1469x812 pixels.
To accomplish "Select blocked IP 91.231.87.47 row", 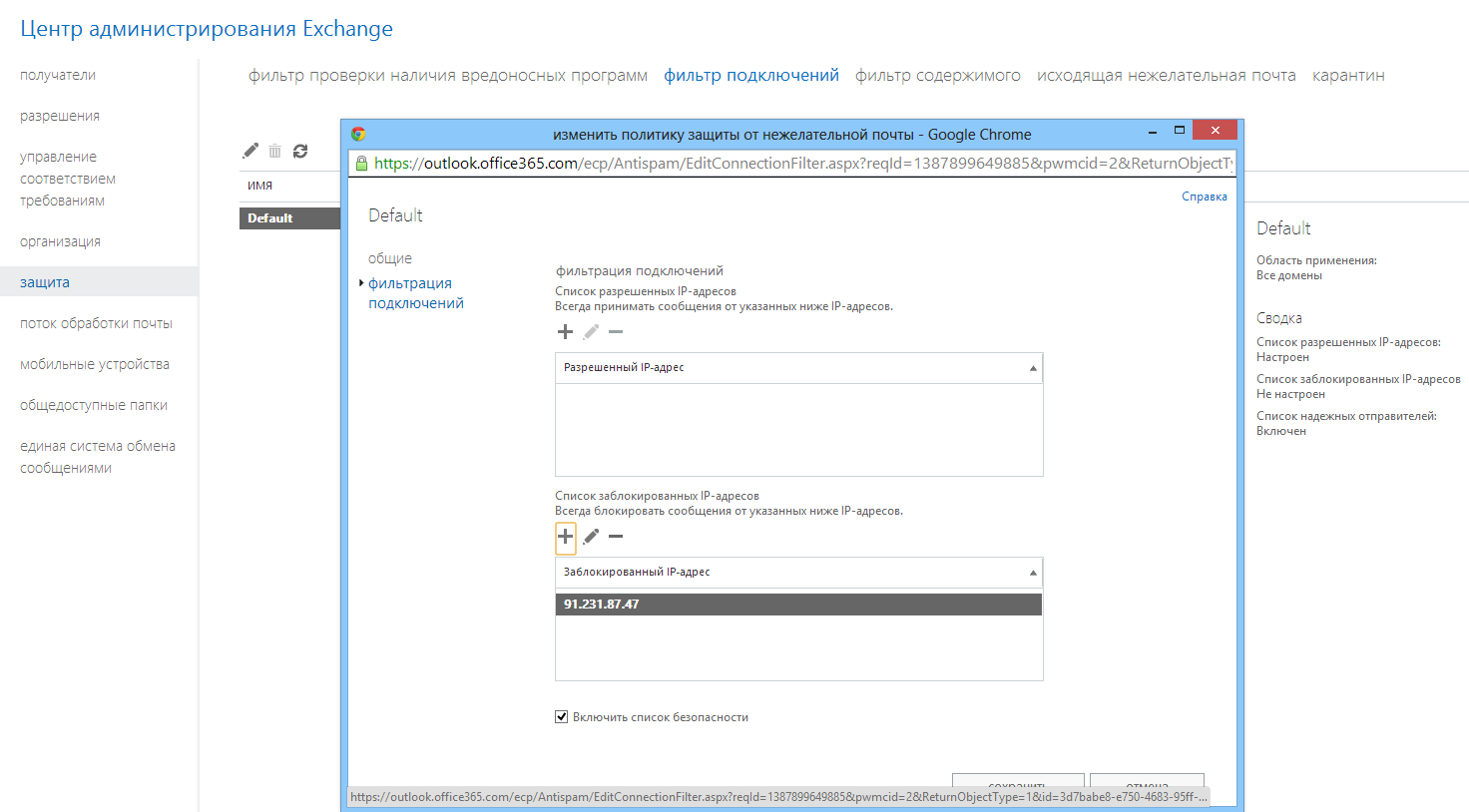I will tap(798, 605).
